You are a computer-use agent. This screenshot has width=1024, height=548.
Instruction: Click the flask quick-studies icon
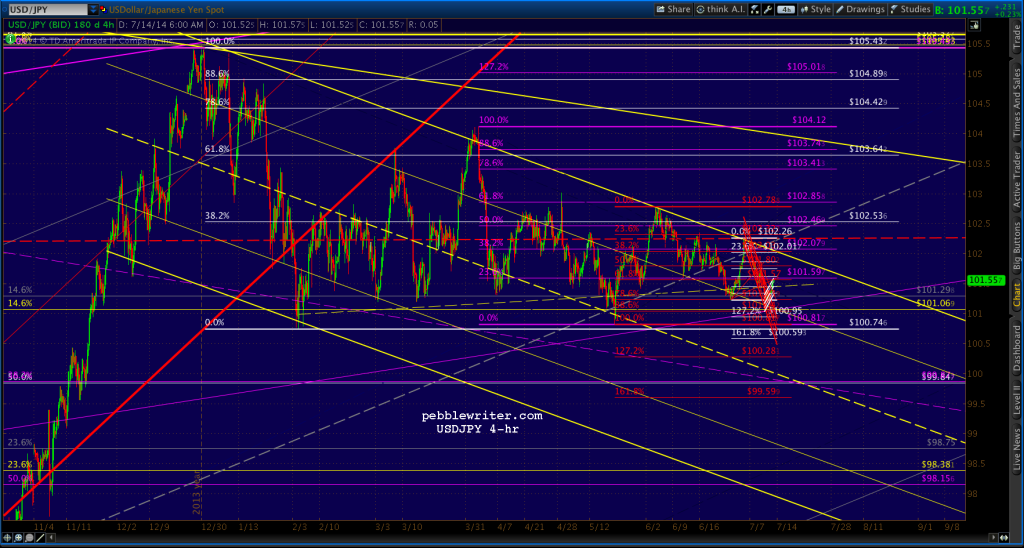coord(754,9)
